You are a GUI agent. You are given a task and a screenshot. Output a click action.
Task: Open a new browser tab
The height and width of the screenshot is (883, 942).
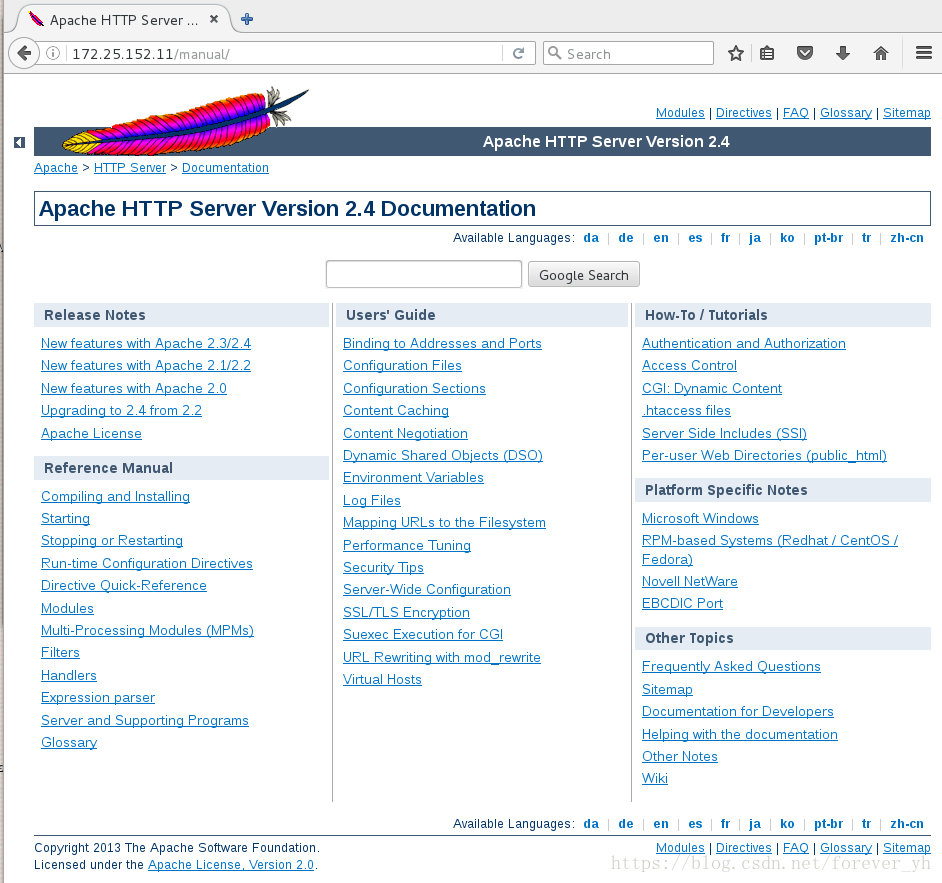coord(246,17)
